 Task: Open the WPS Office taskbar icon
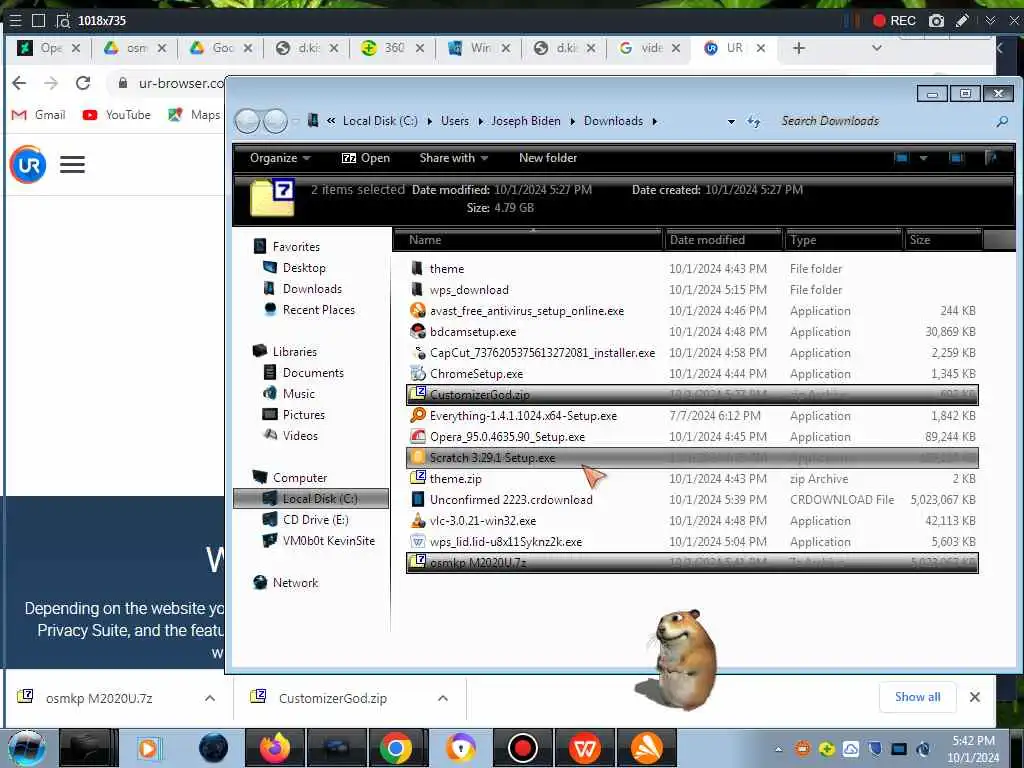[x=584, y=748]
